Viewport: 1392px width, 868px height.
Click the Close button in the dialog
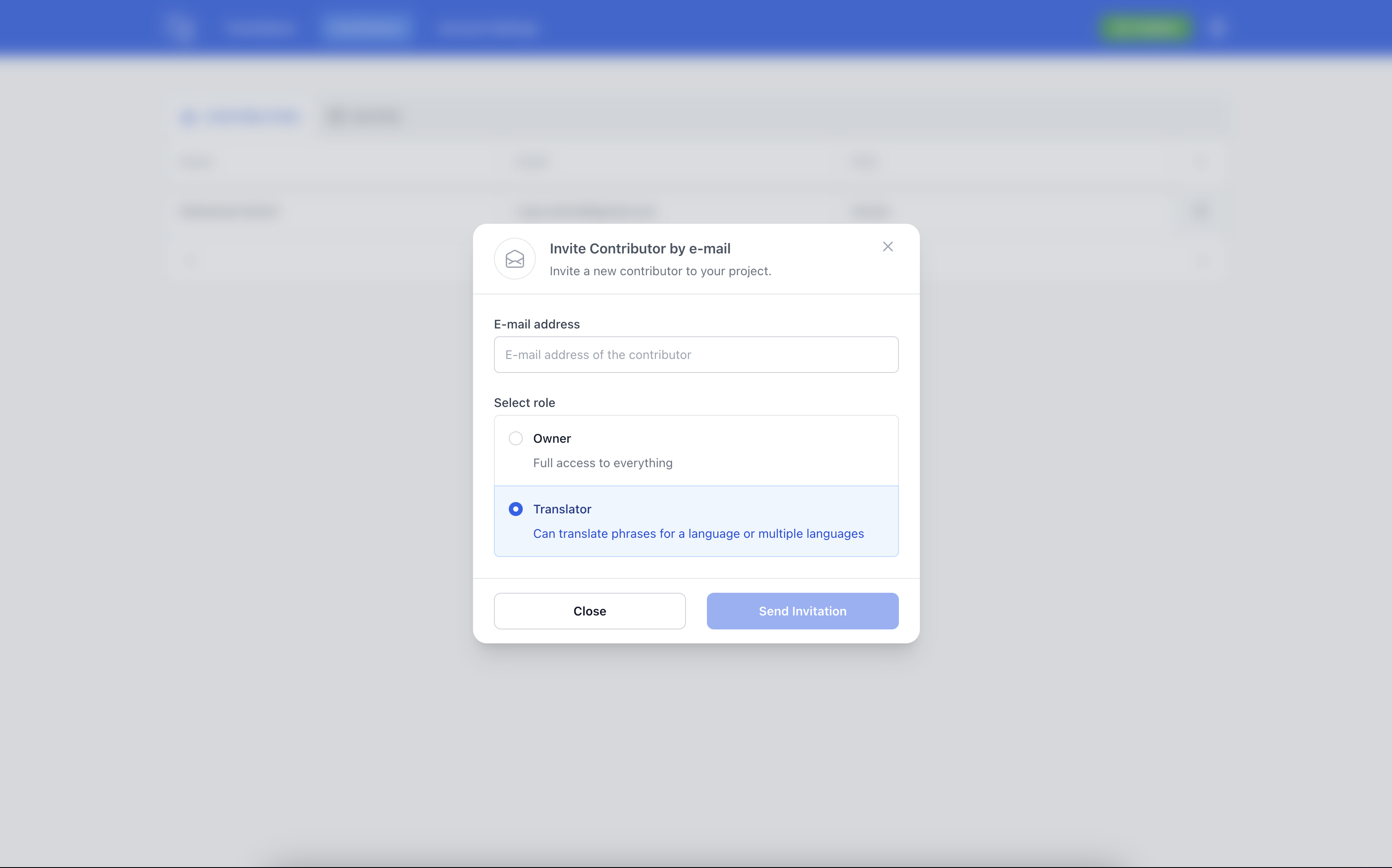click(x=589, y=611)
